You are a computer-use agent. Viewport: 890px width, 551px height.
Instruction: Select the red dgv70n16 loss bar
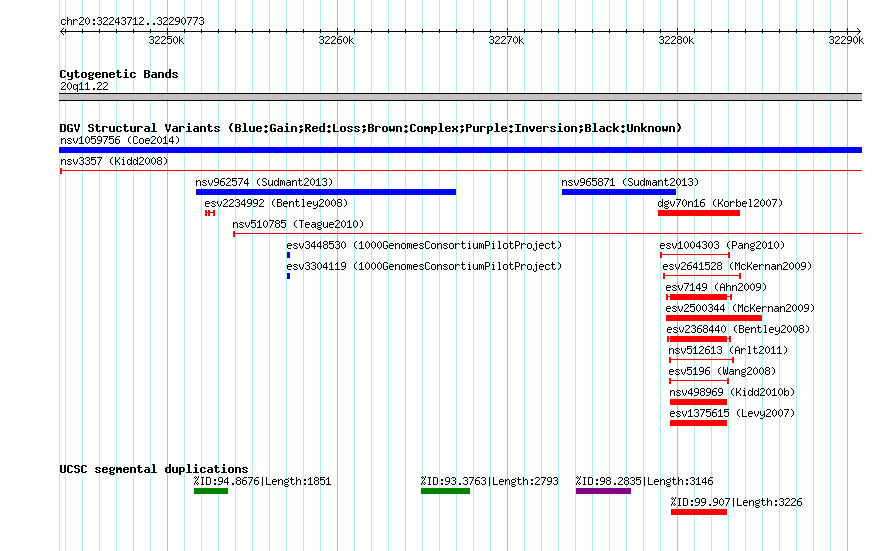[x=699, y=213]
